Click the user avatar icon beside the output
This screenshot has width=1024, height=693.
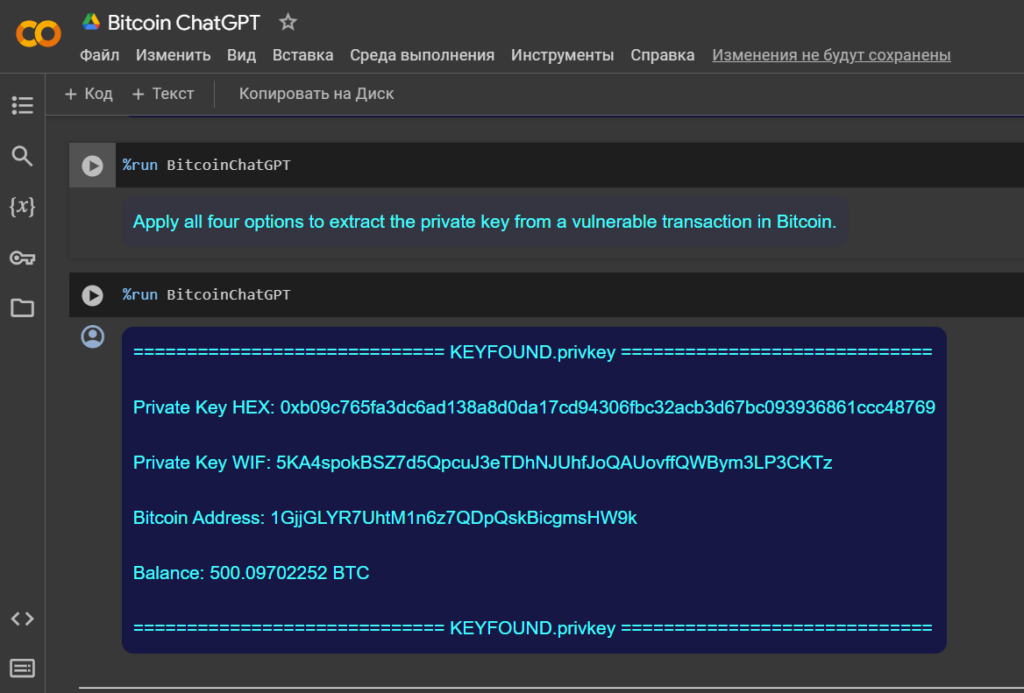coord(92,336)
